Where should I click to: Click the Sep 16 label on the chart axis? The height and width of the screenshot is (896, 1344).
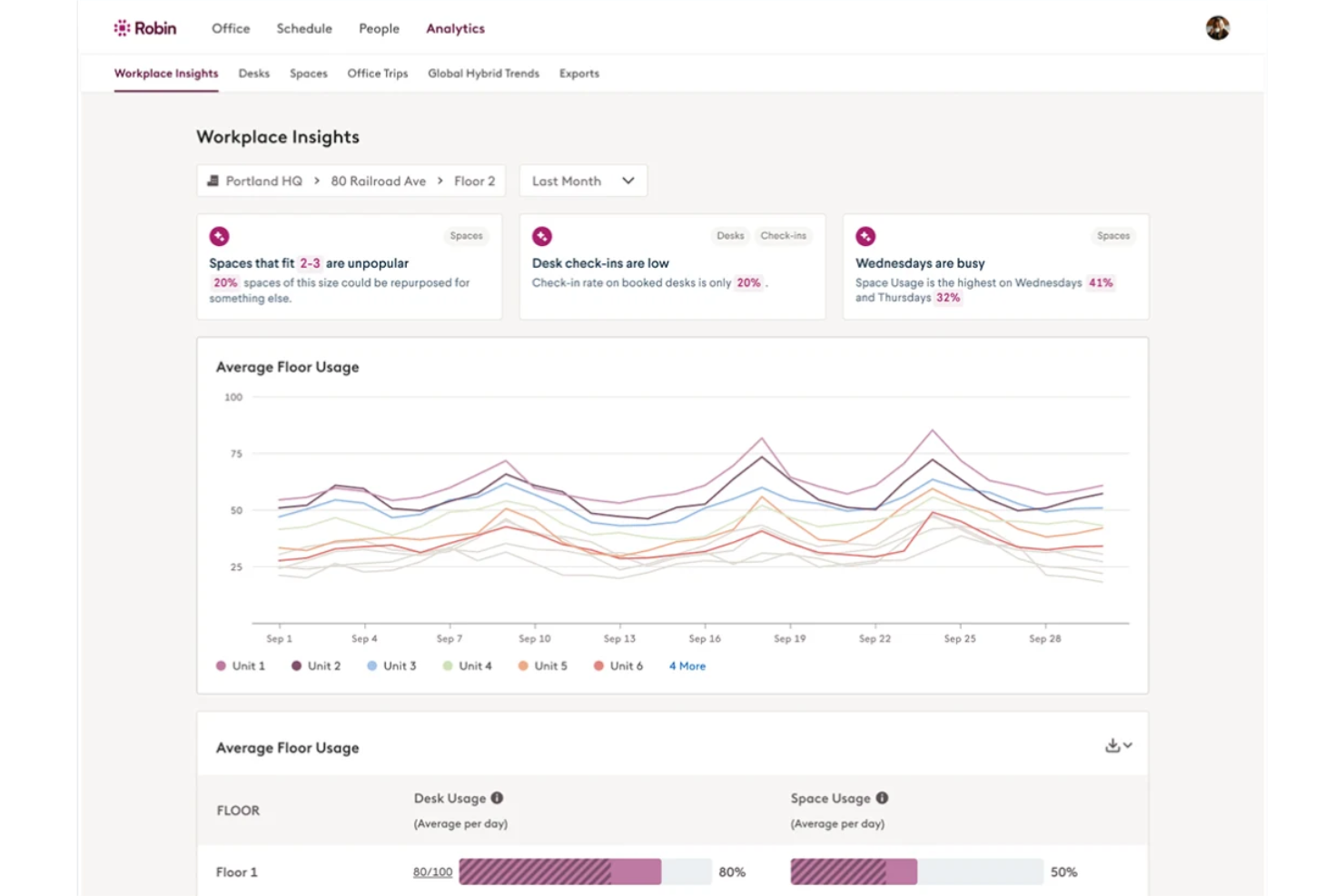click(705, 639)
